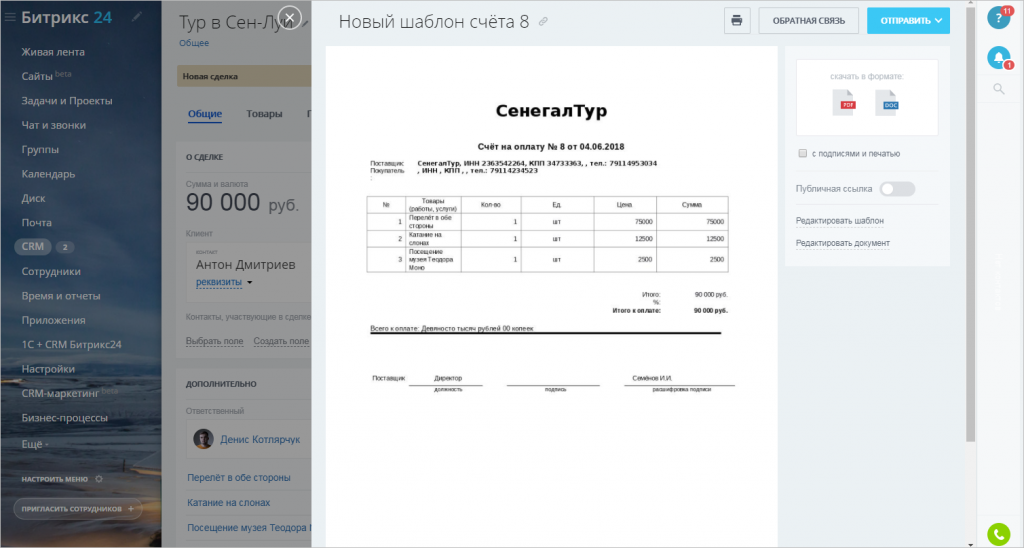Open Живая лента in sidebar

point(53,52)
